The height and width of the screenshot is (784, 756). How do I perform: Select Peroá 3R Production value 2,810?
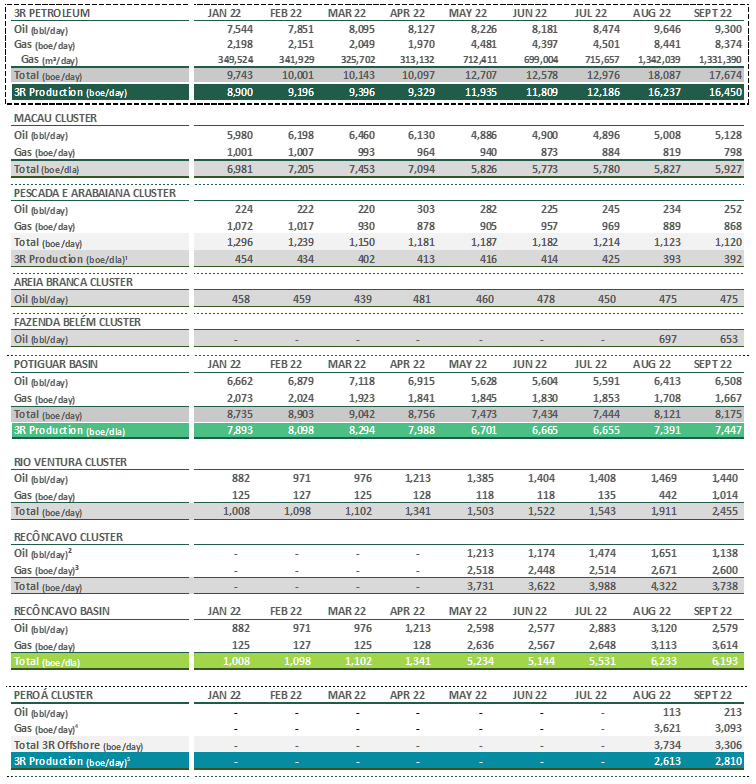(x=728, y=762)
